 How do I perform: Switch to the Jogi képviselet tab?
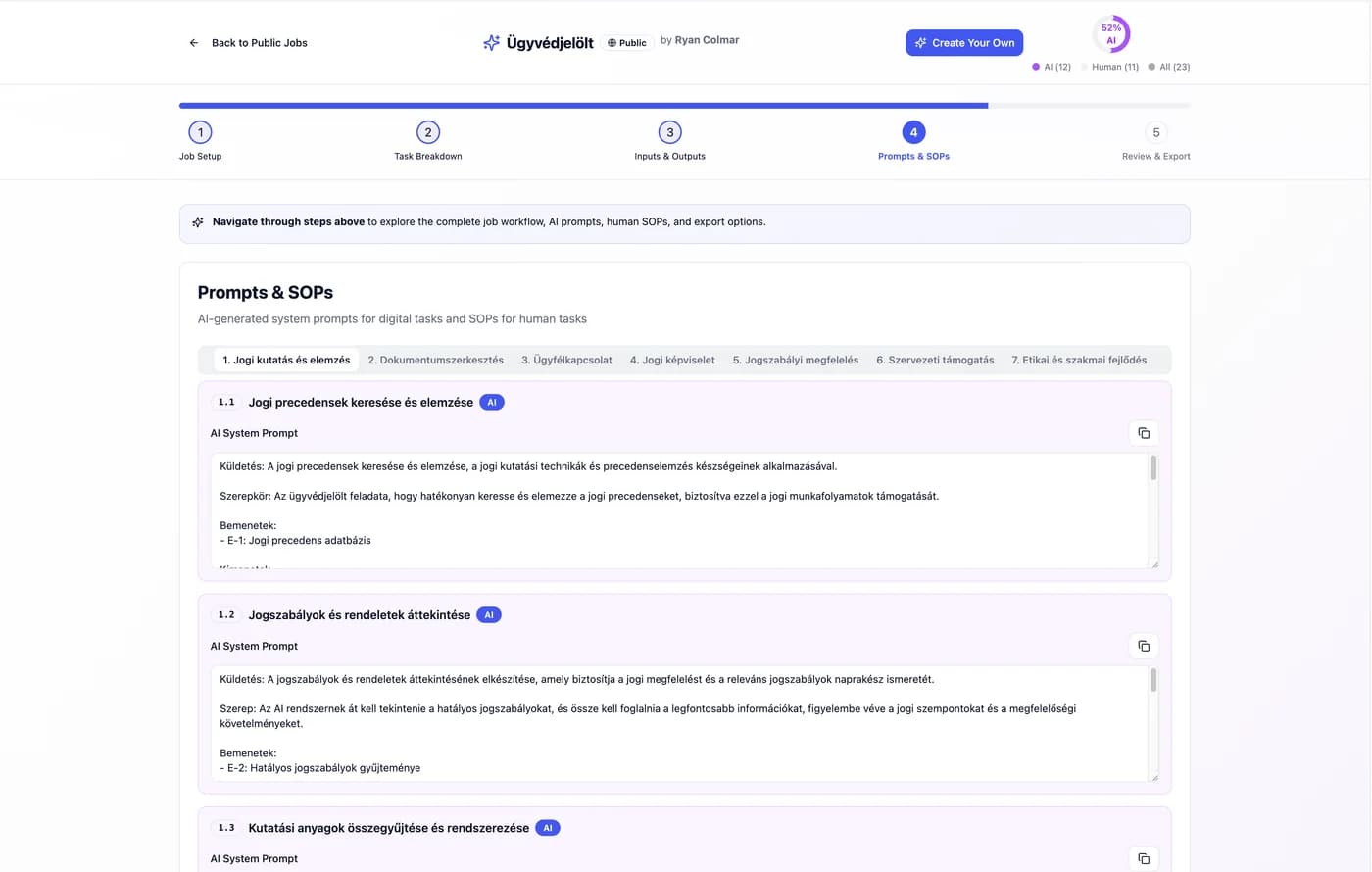672,360
